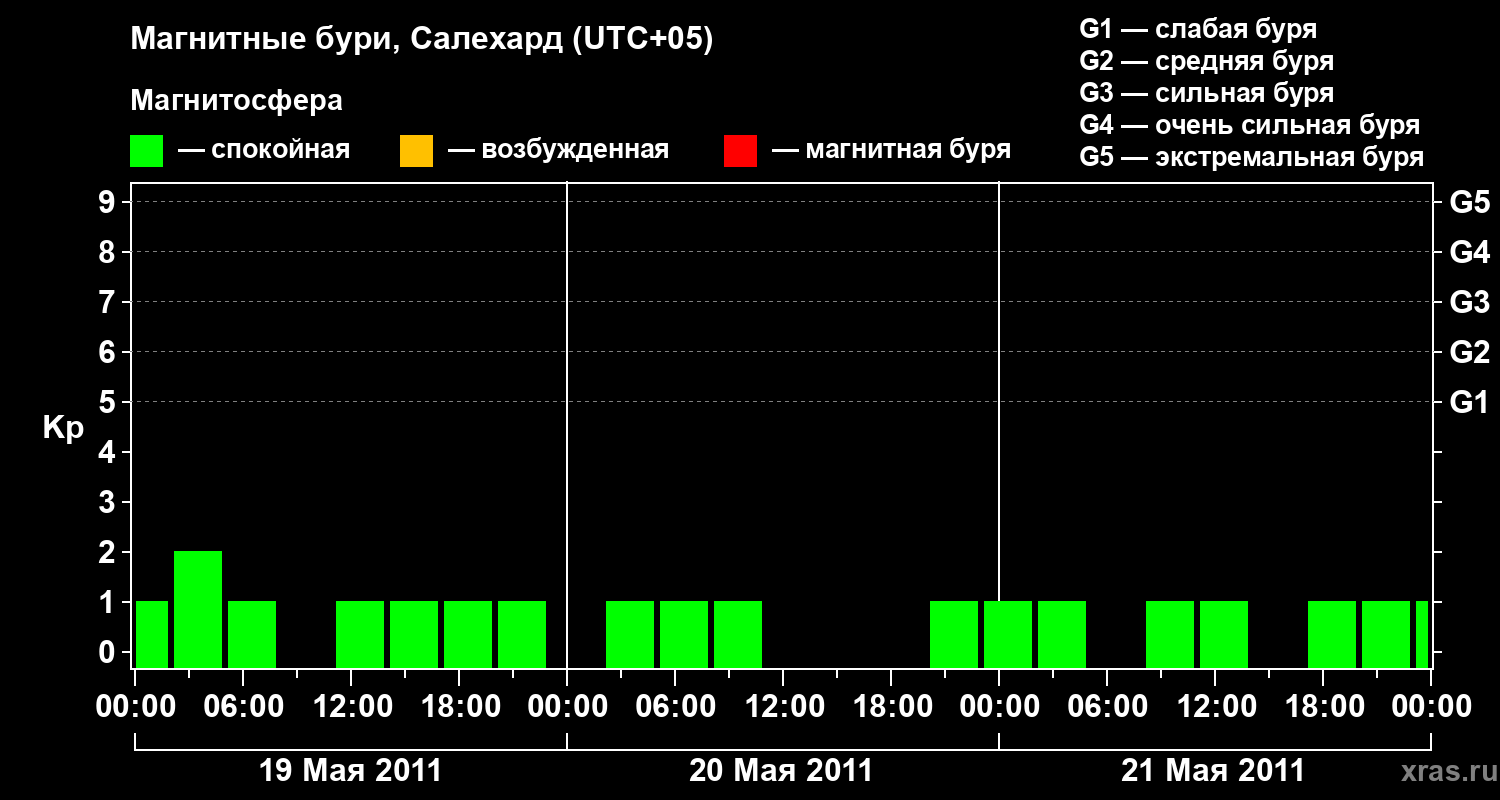Click the right-axis 'G1' level label
The image size is (1500, 800).
point(1470,403)
